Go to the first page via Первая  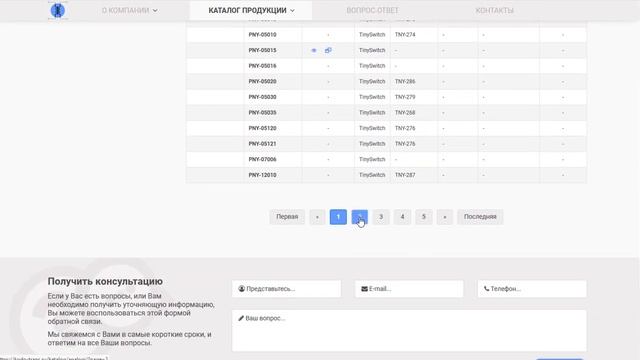[287, 217]
